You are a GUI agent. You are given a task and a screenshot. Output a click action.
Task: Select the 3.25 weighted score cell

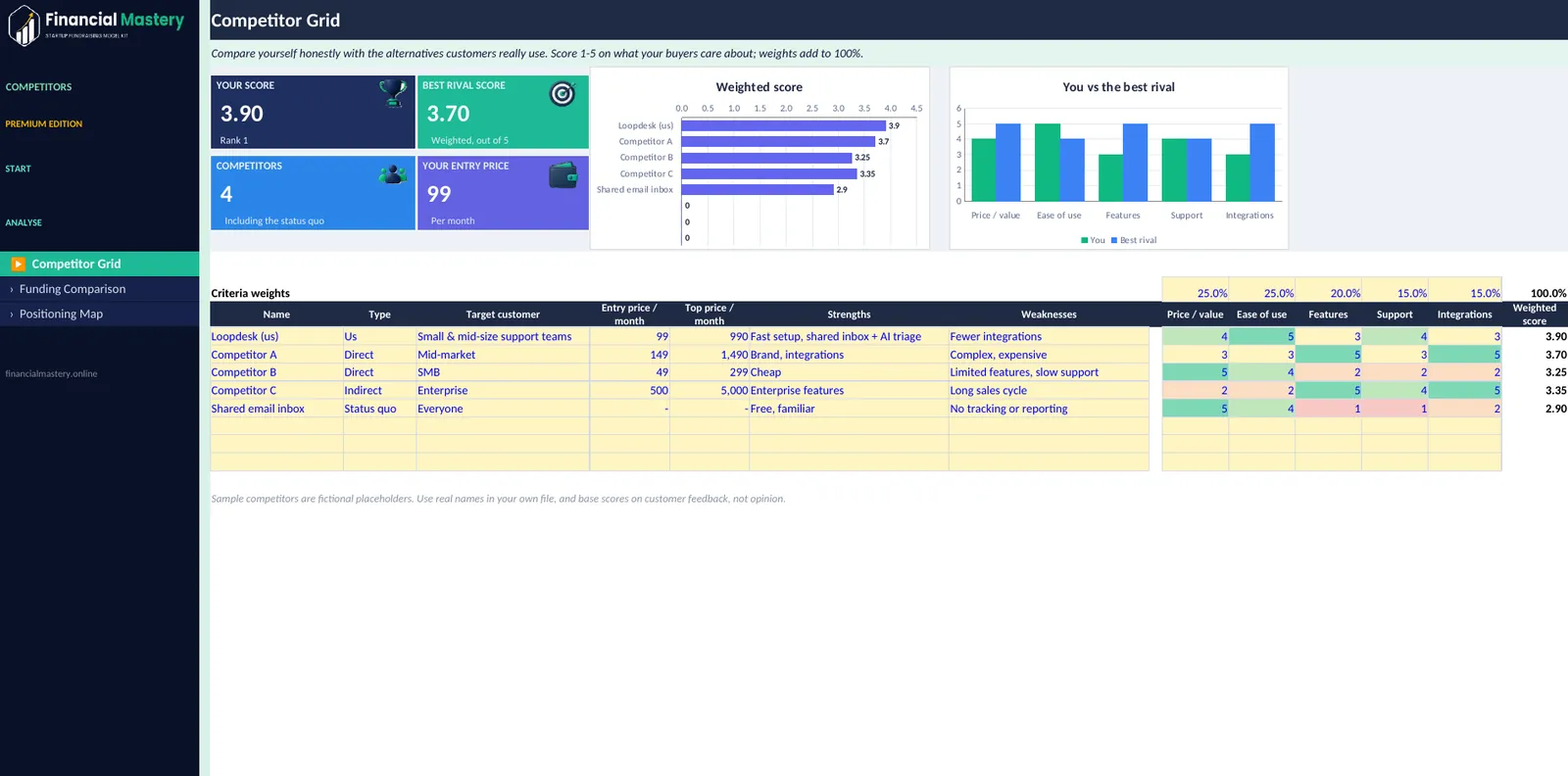click(x=1535, y=372)
